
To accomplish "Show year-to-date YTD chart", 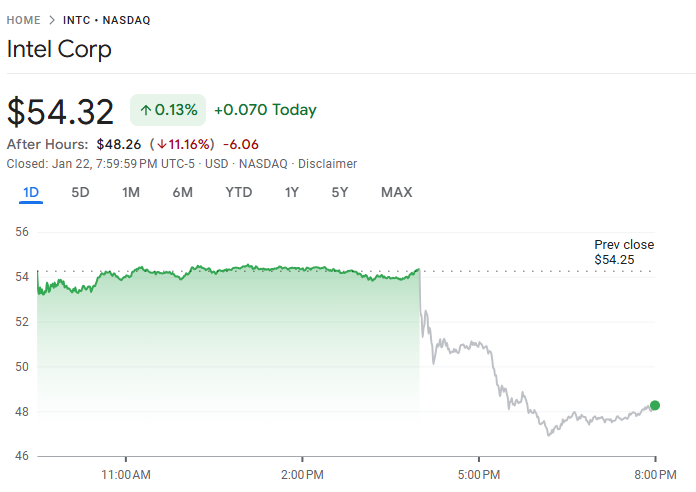I will pyautogui.click(x=238, y=192).
